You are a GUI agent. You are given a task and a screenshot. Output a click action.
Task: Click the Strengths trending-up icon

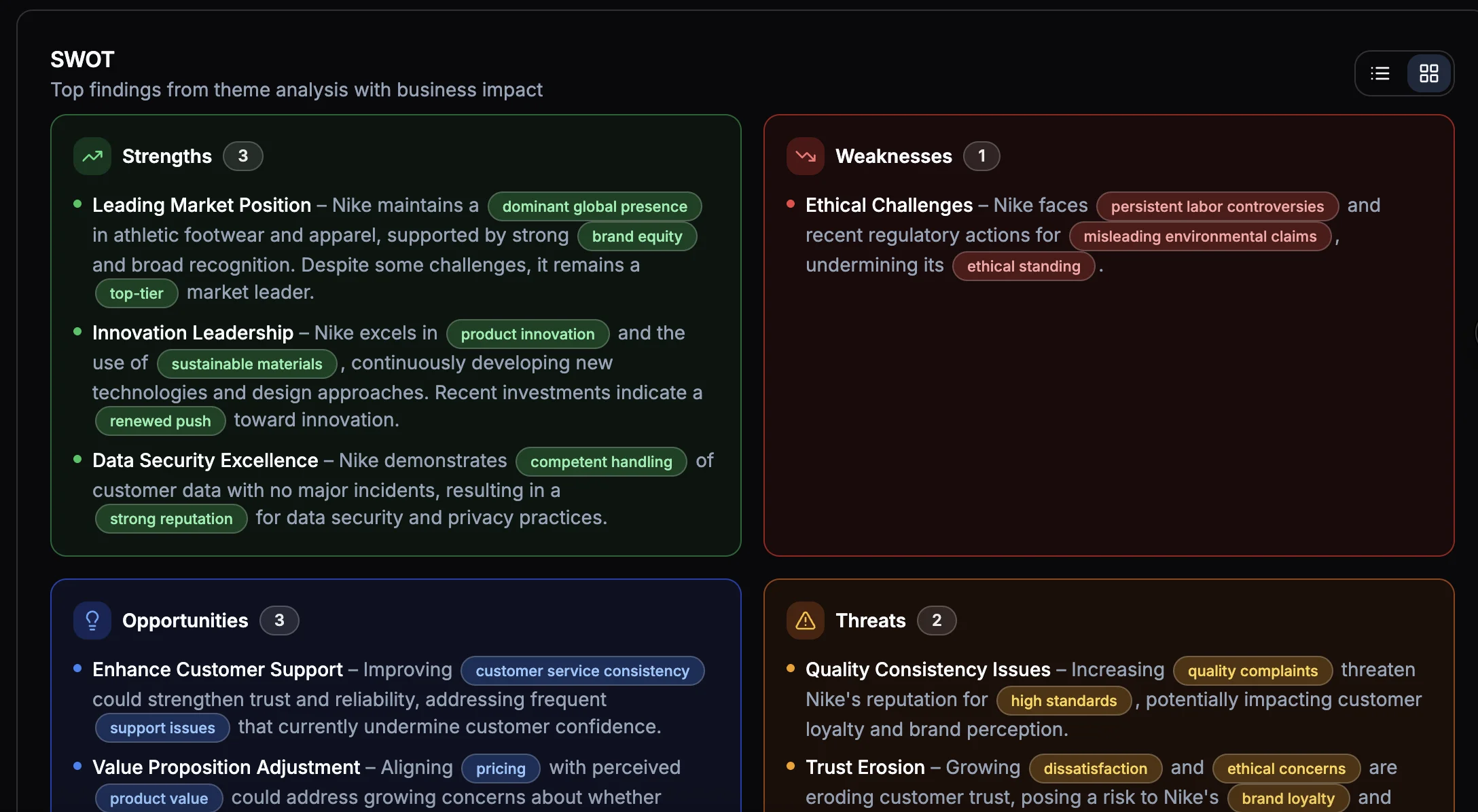(92, 155)
